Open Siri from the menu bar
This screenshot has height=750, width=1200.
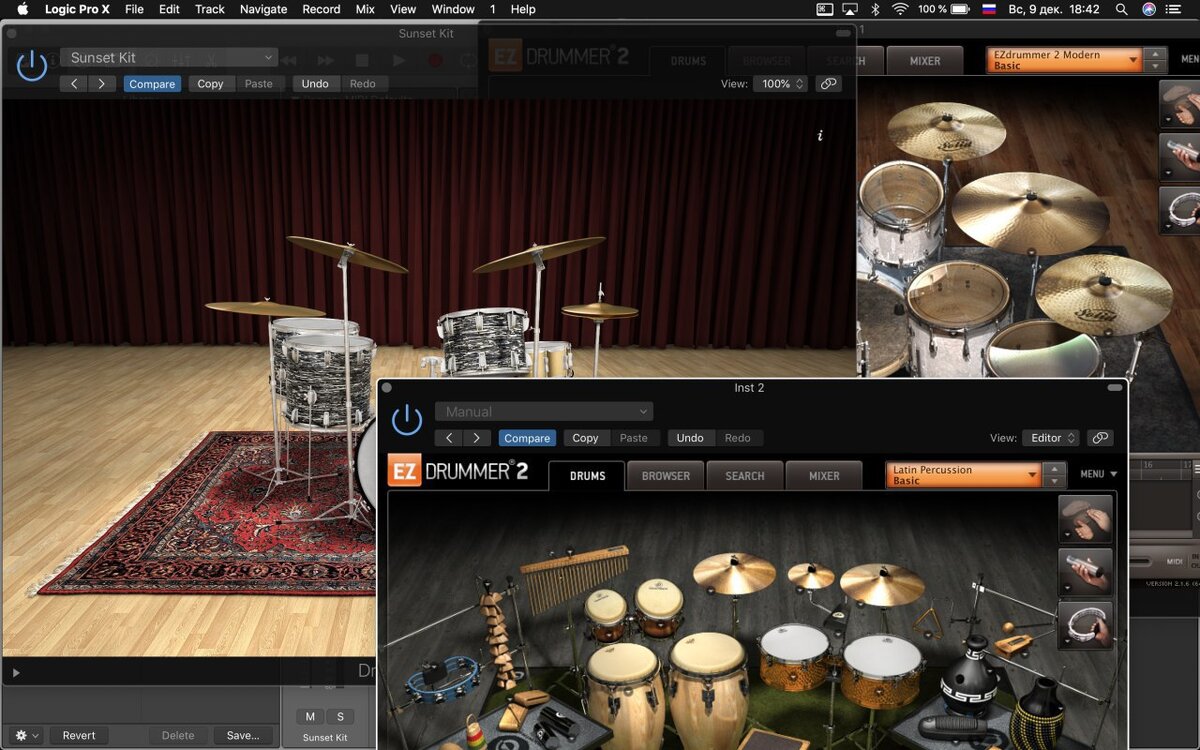(1149, 9)
